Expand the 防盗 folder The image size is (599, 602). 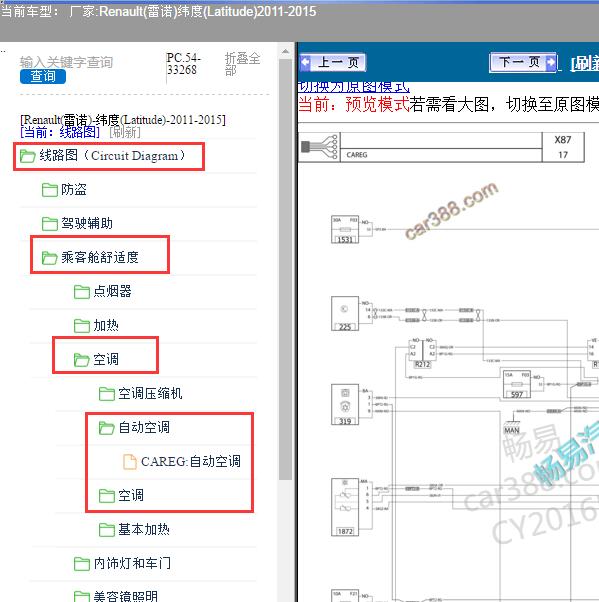point(74,190)
